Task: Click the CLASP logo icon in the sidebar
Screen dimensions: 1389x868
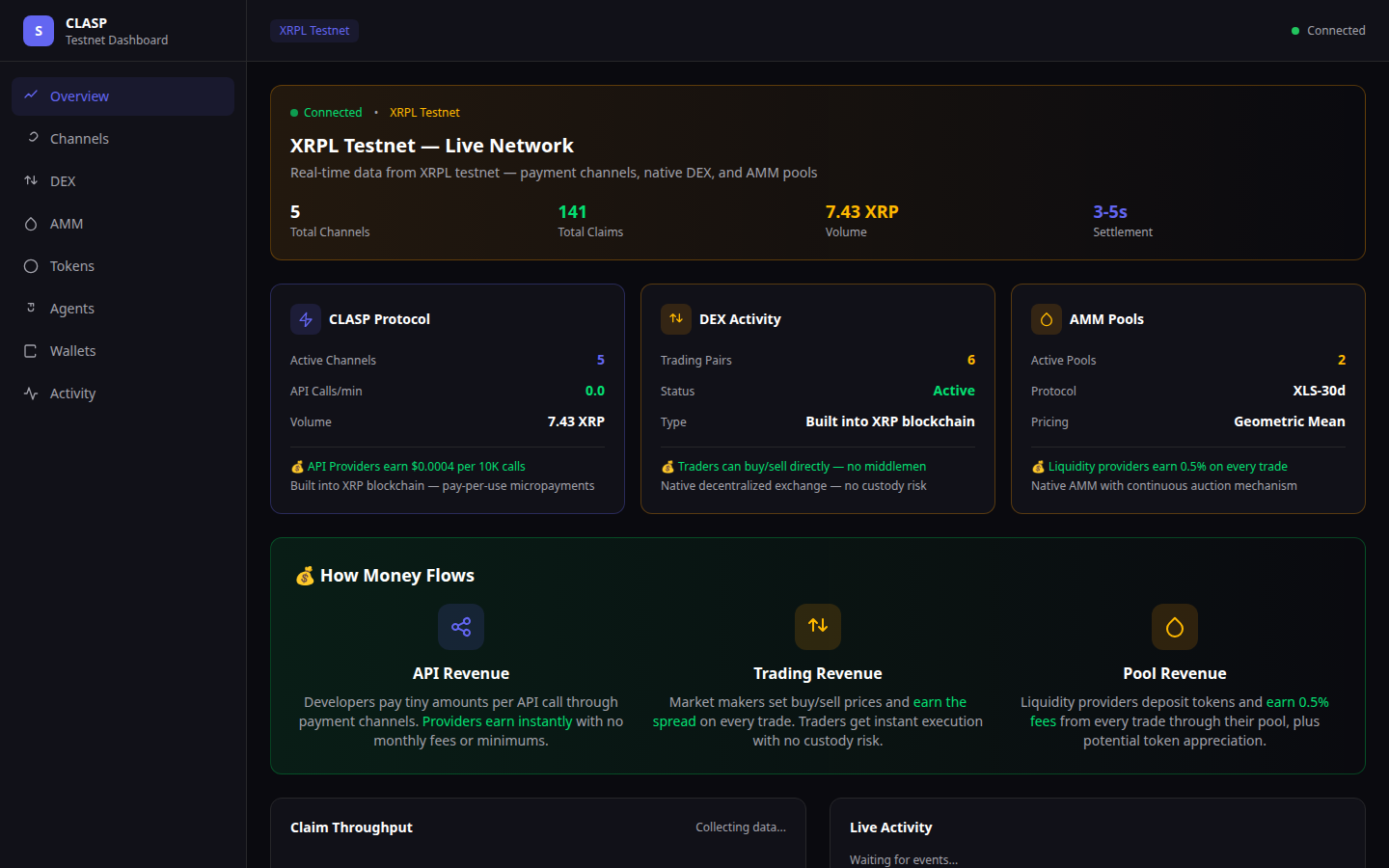Action: pyautogui.click(x=38, y=30)
